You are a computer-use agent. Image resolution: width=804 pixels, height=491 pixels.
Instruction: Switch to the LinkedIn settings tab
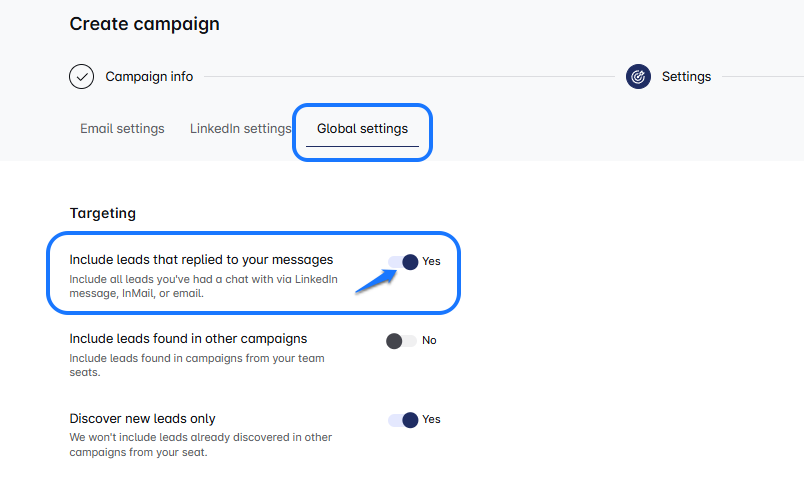240,129
